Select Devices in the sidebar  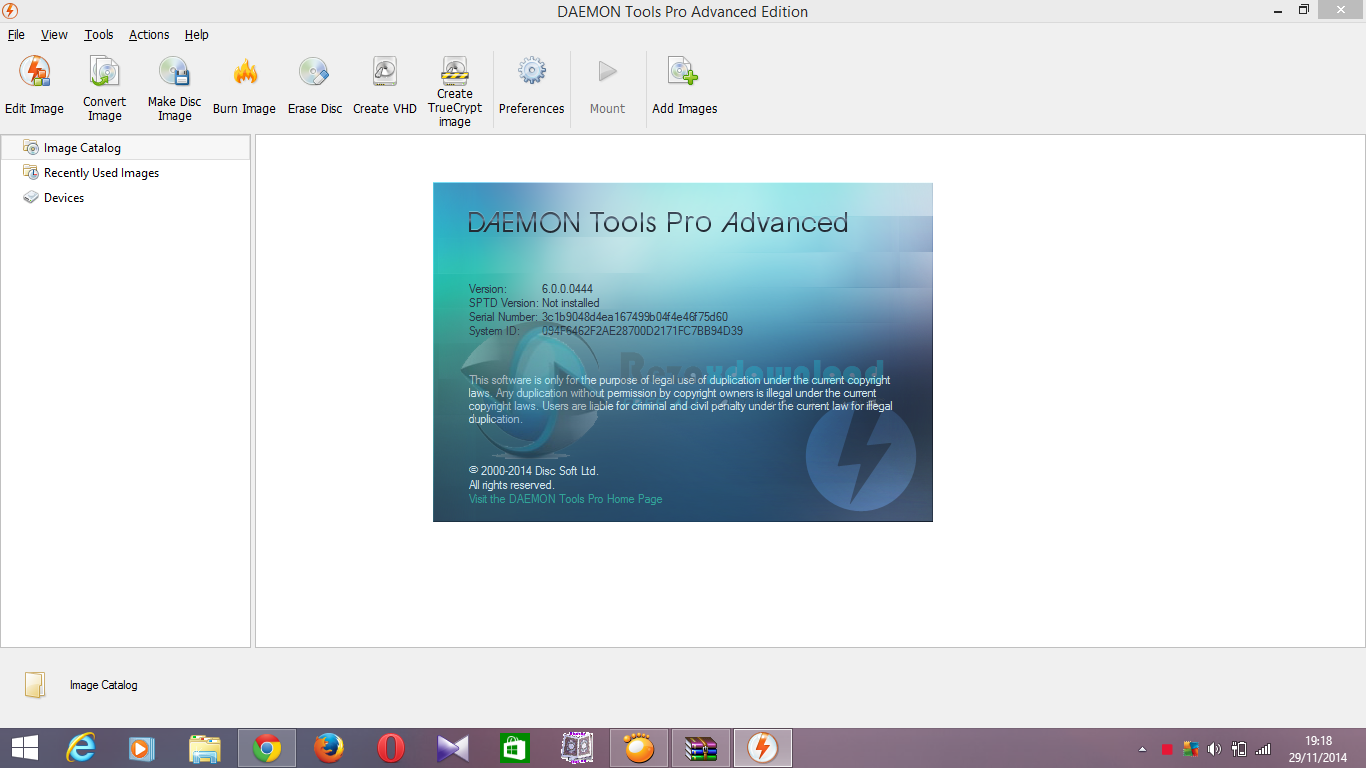[125, 197]
